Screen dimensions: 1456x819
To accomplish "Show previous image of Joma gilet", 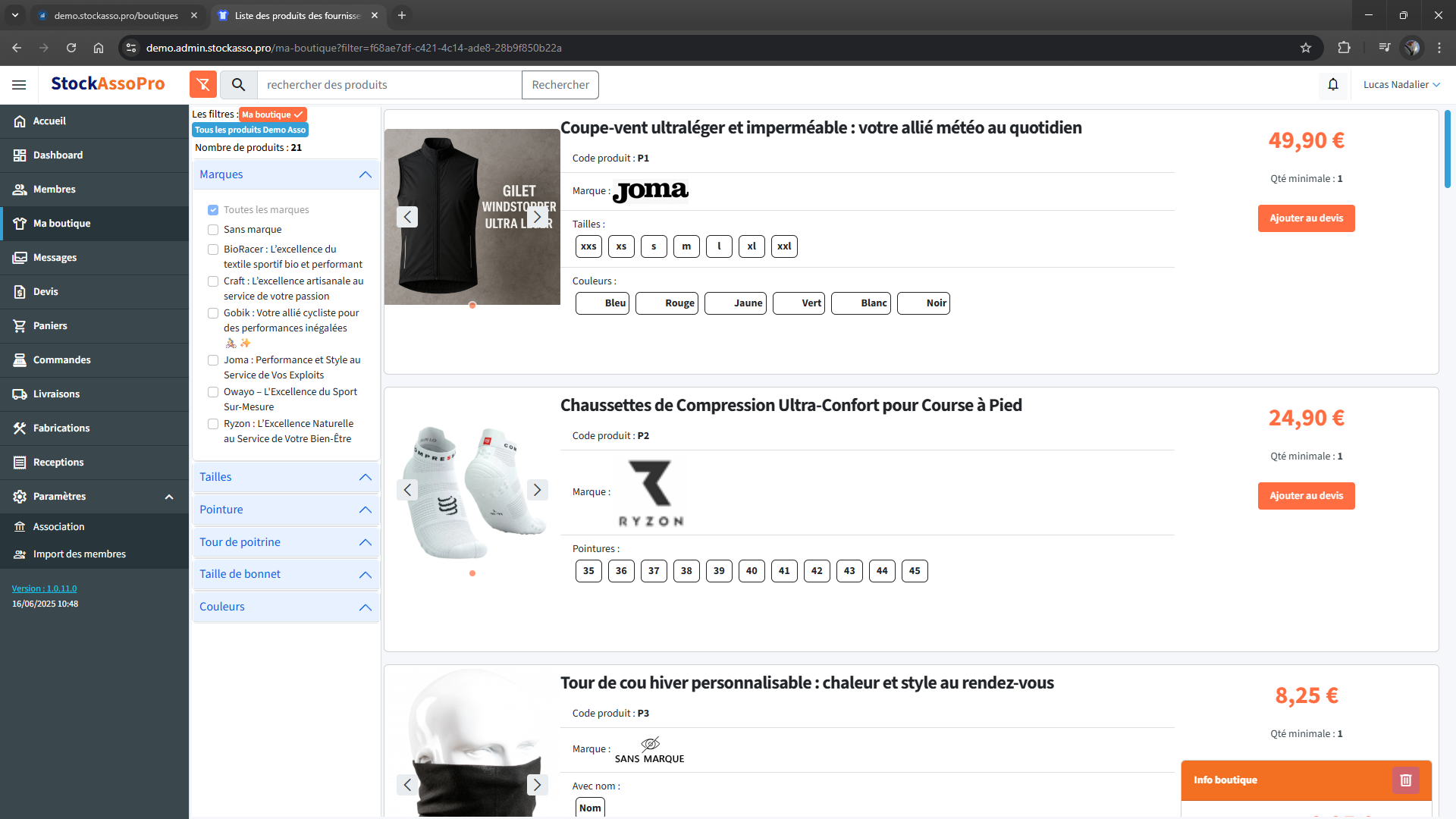I will pos(407,217).
